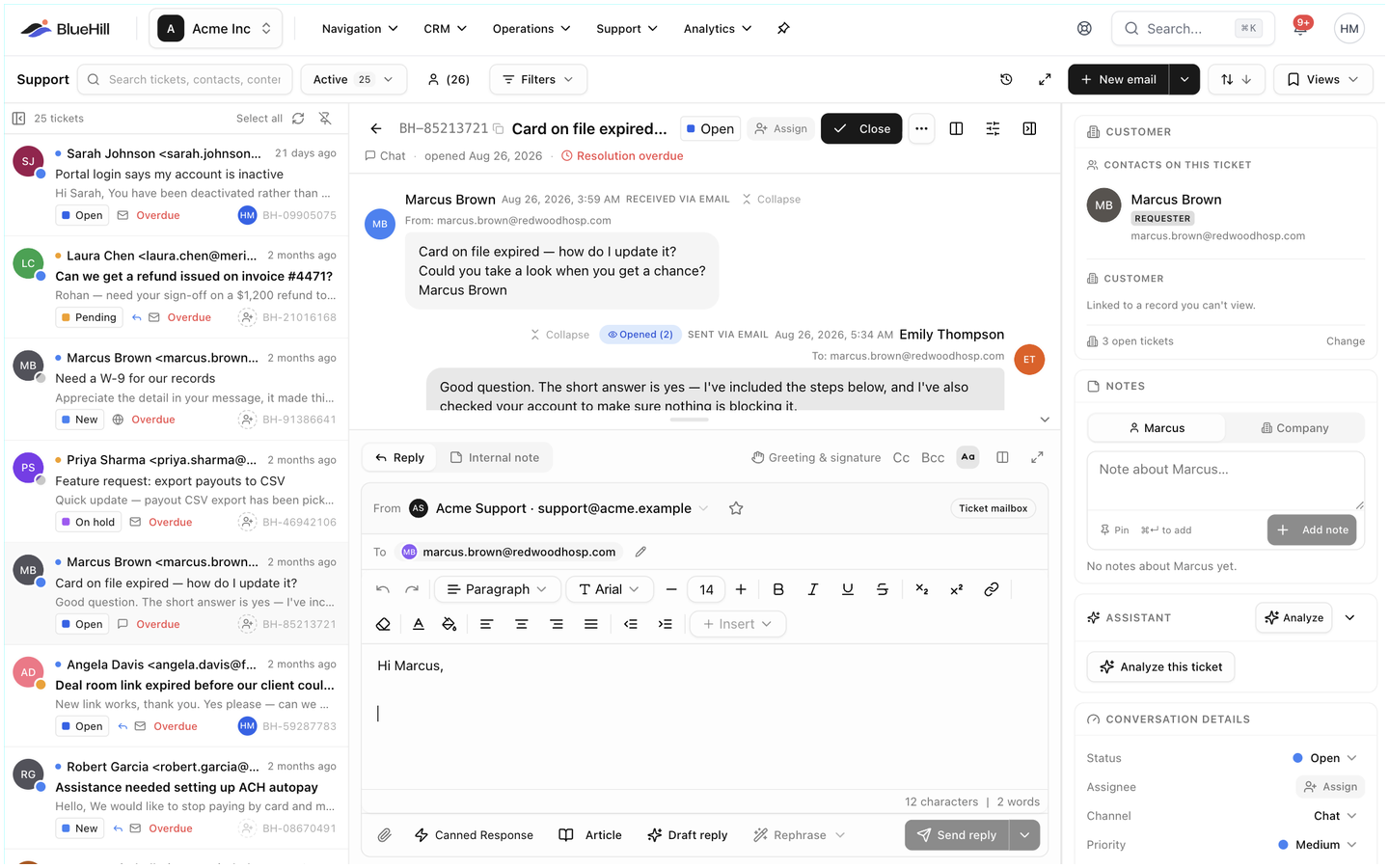Click the Analyze this ticket button
This screenshot has width=1389, height=868.
[1160, 666]
